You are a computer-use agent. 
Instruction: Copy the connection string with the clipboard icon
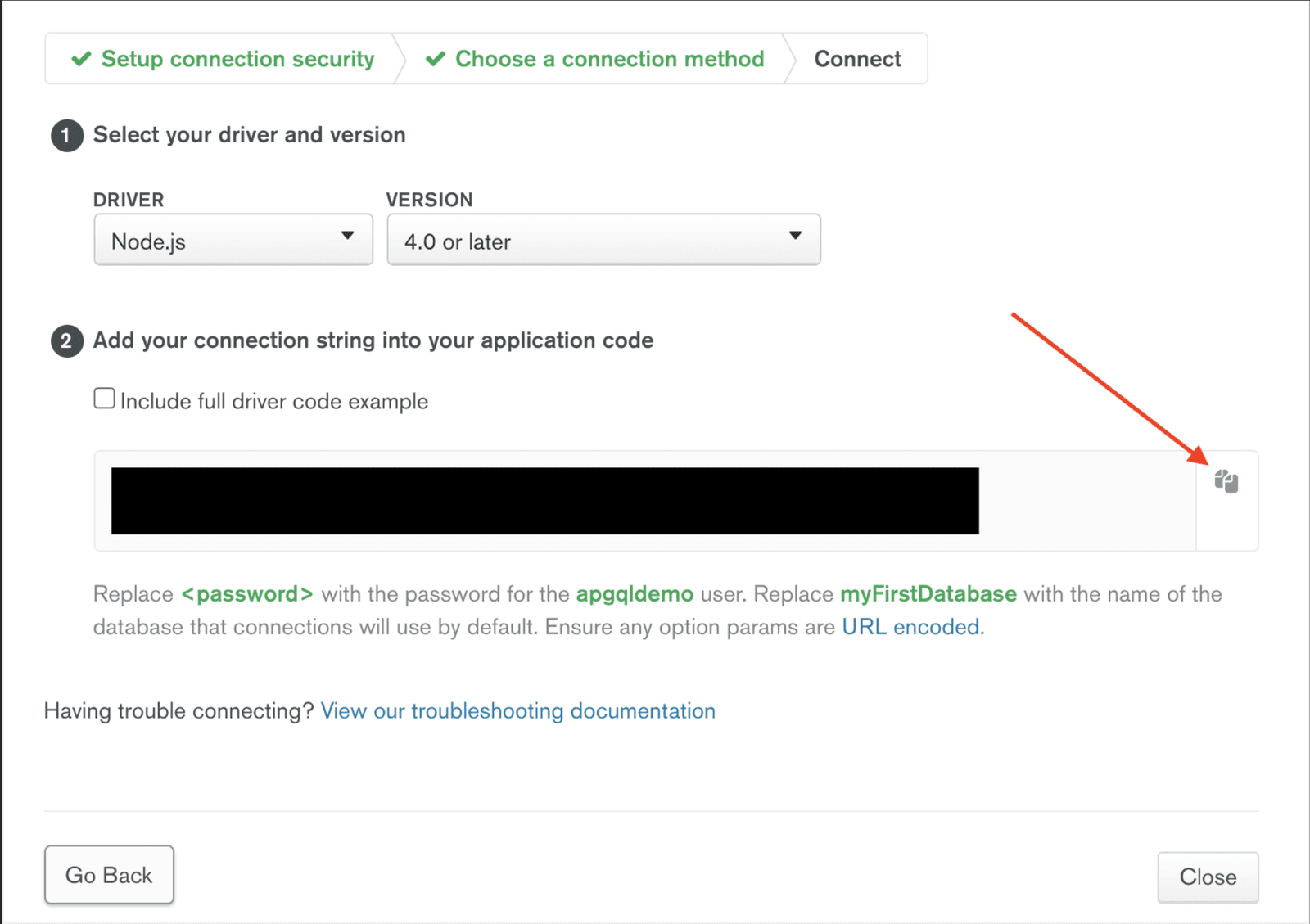point(1226,481)
